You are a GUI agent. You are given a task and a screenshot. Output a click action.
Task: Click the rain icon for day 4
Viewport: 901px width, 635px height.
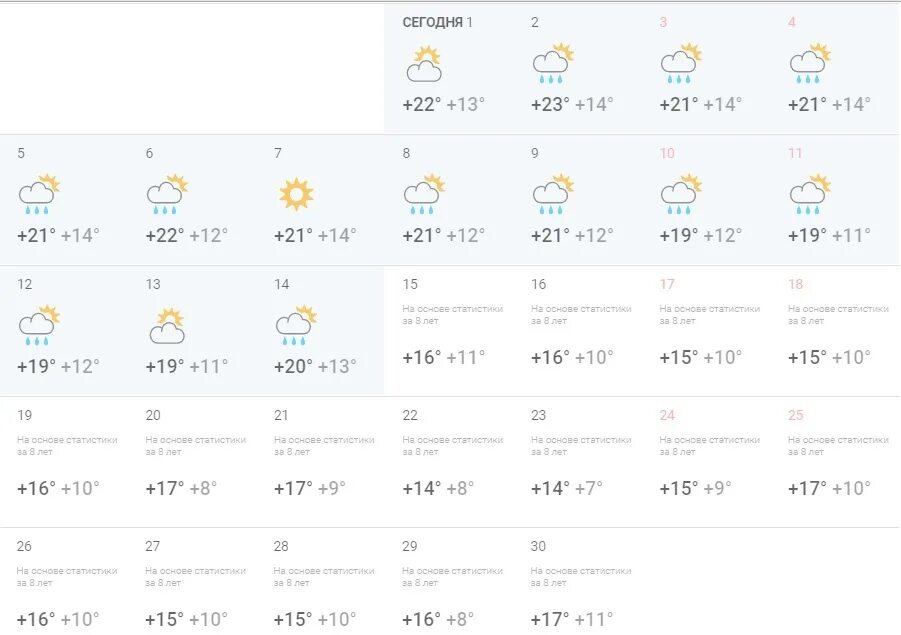810,63
